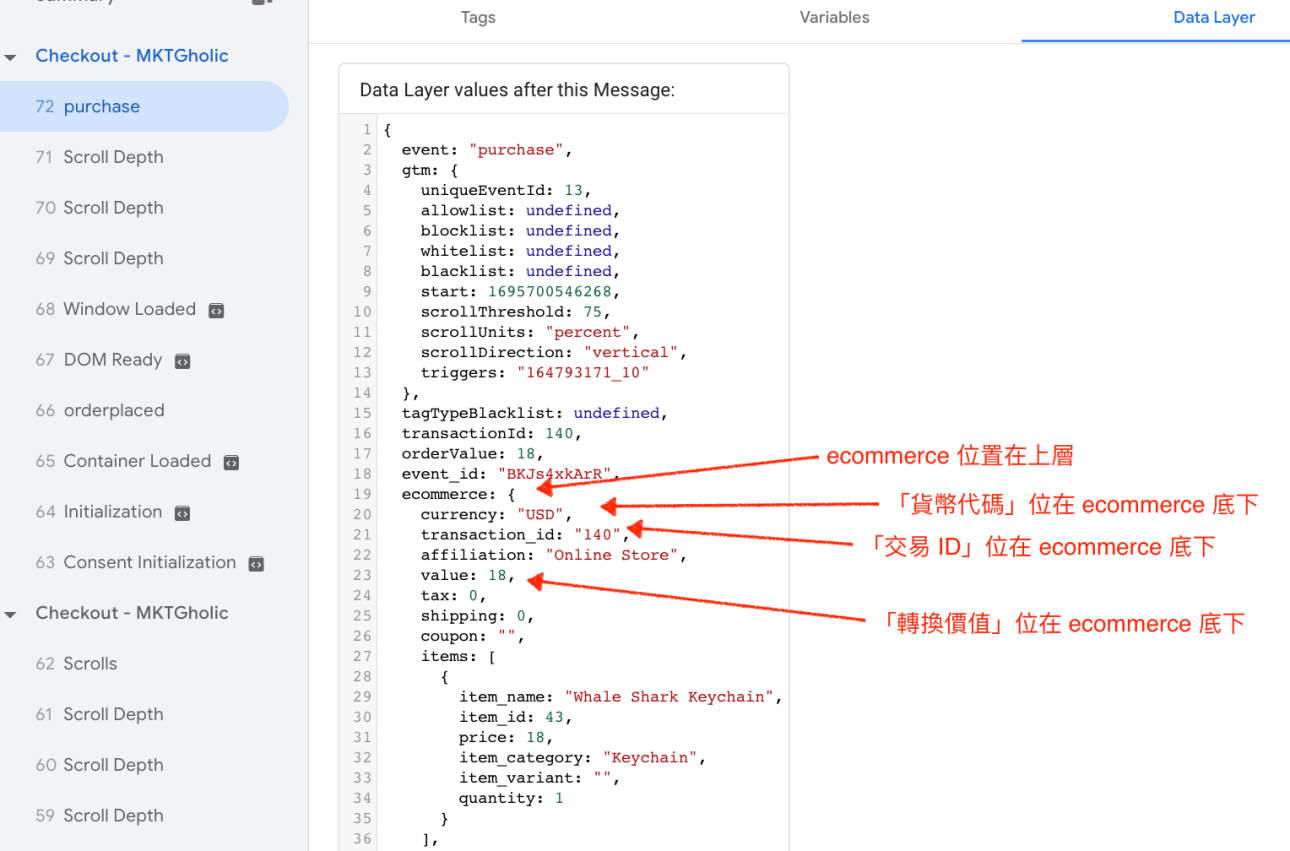Click the coupon: "" line
This screenshot has height=851, width=1290.
point(473,636)
